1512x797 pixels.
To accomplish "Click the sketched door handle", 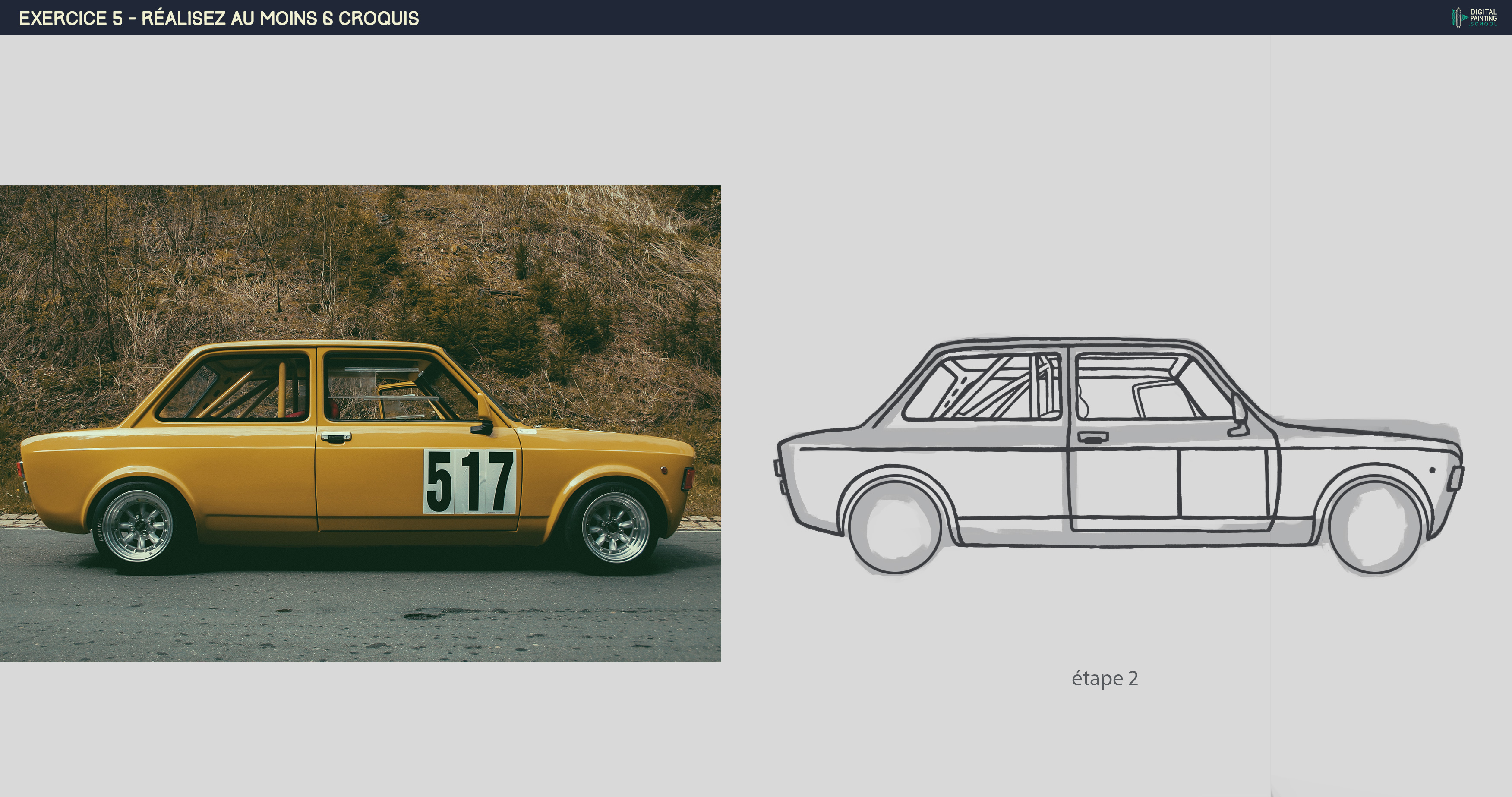I will [1092, 437].
